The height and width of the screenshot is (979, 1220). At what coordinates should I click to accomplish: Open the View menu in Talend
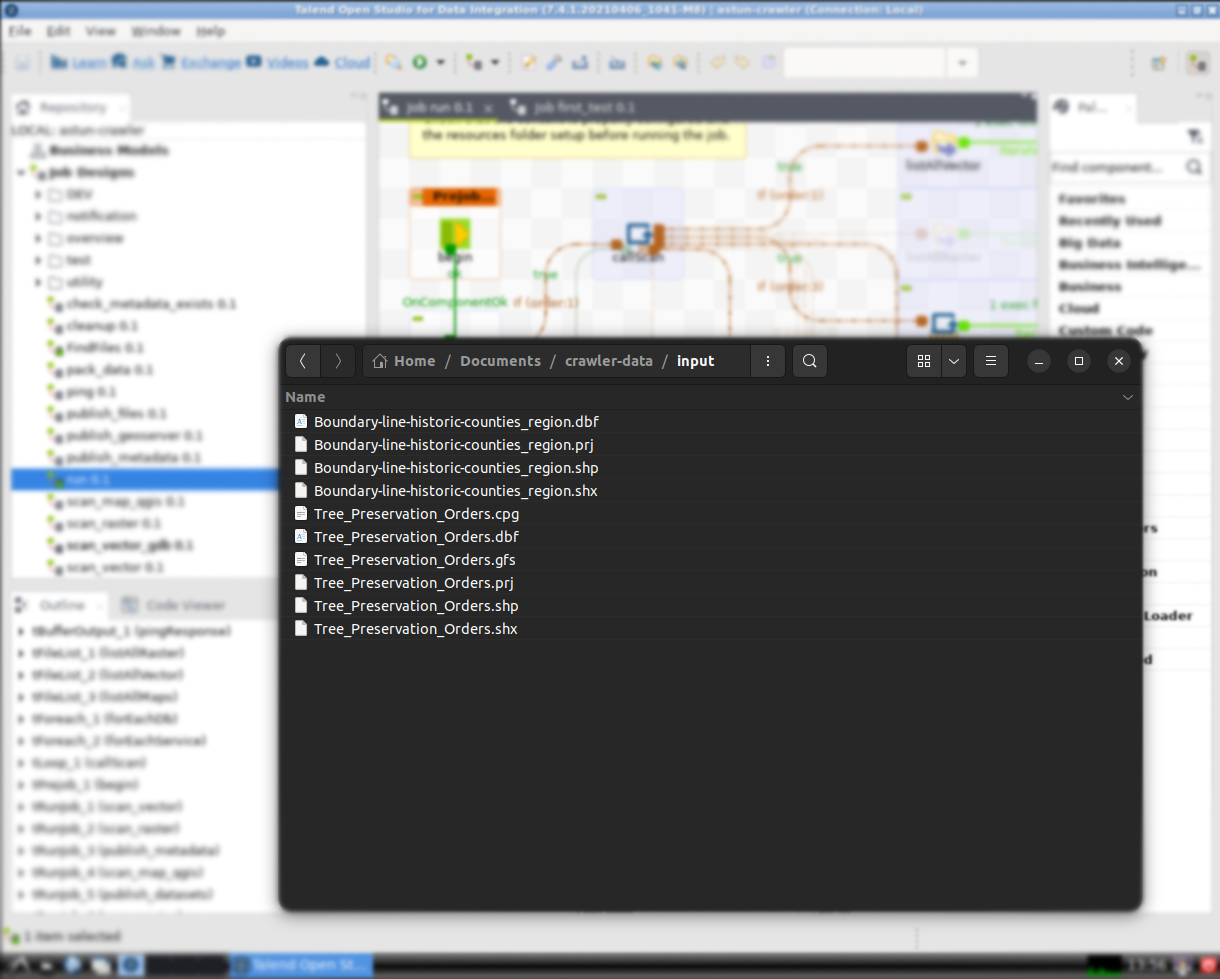(x=100, y=31)
